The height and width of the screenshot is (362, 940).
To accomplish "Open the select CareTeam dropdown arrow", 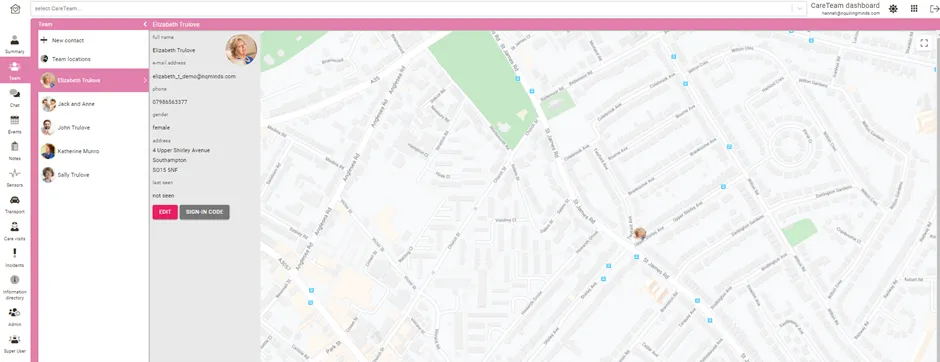I will point(799,8).
